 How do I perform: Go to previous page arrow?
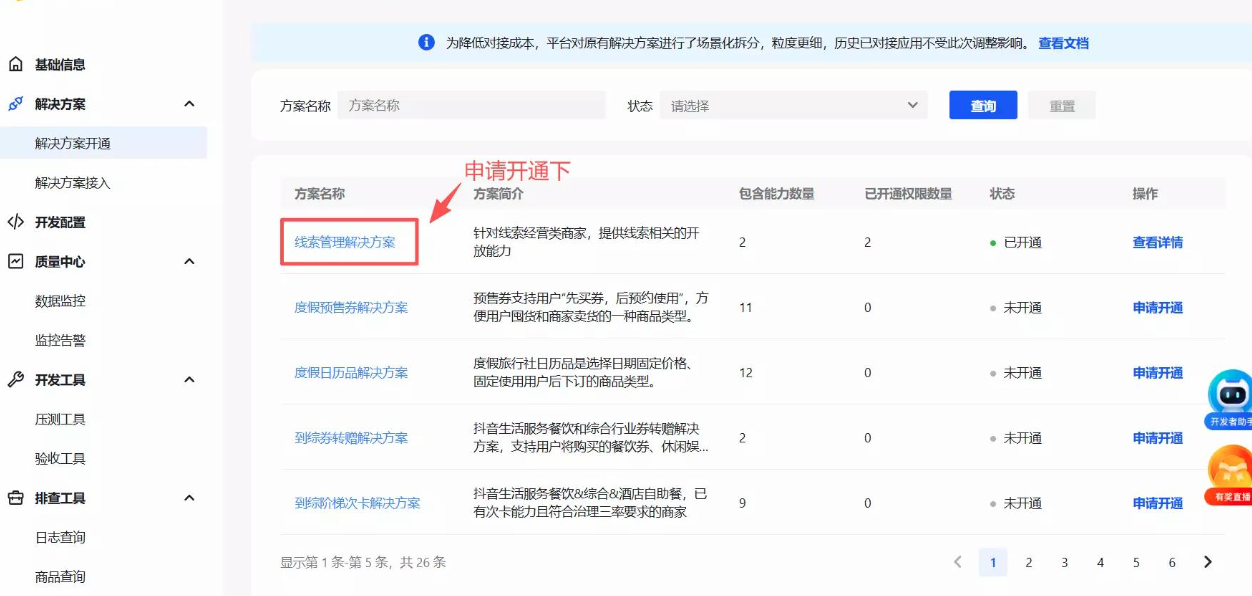pos(957,563)
